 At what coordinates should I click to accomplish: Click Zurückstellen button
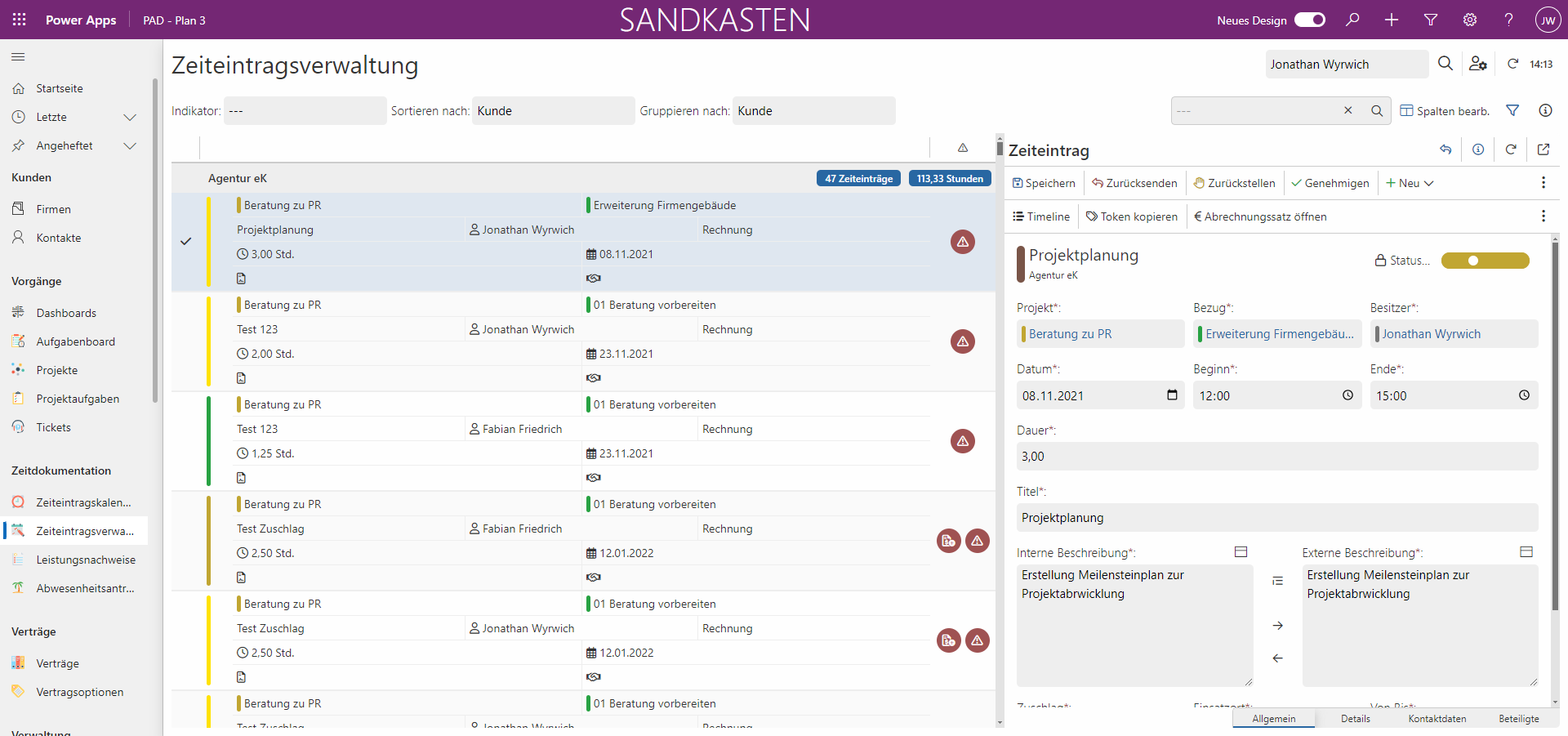(1234, 183)
